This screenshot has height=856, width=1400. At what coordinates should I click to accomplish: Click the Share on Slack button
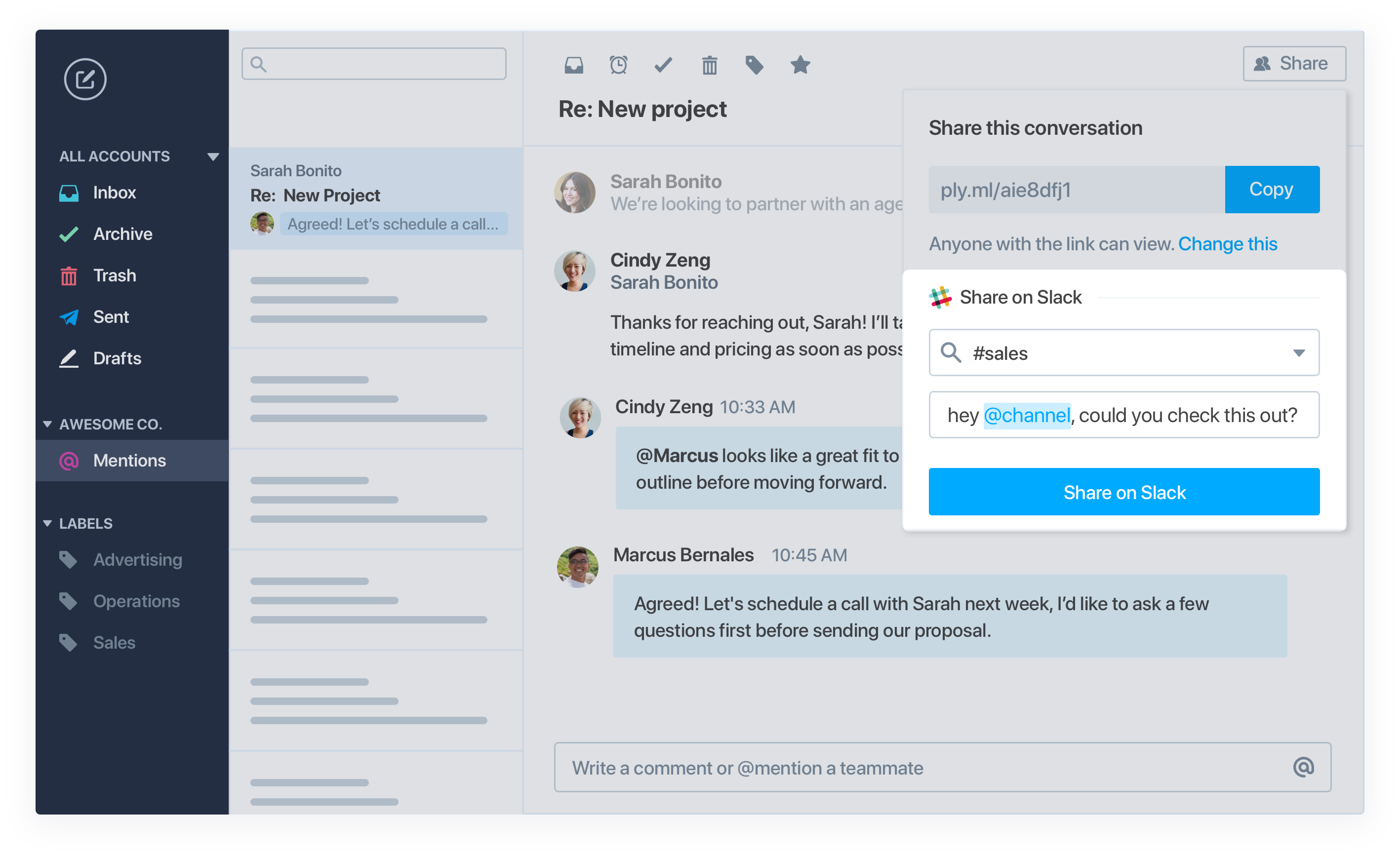pyautogui.click(x=1124, y=491)
